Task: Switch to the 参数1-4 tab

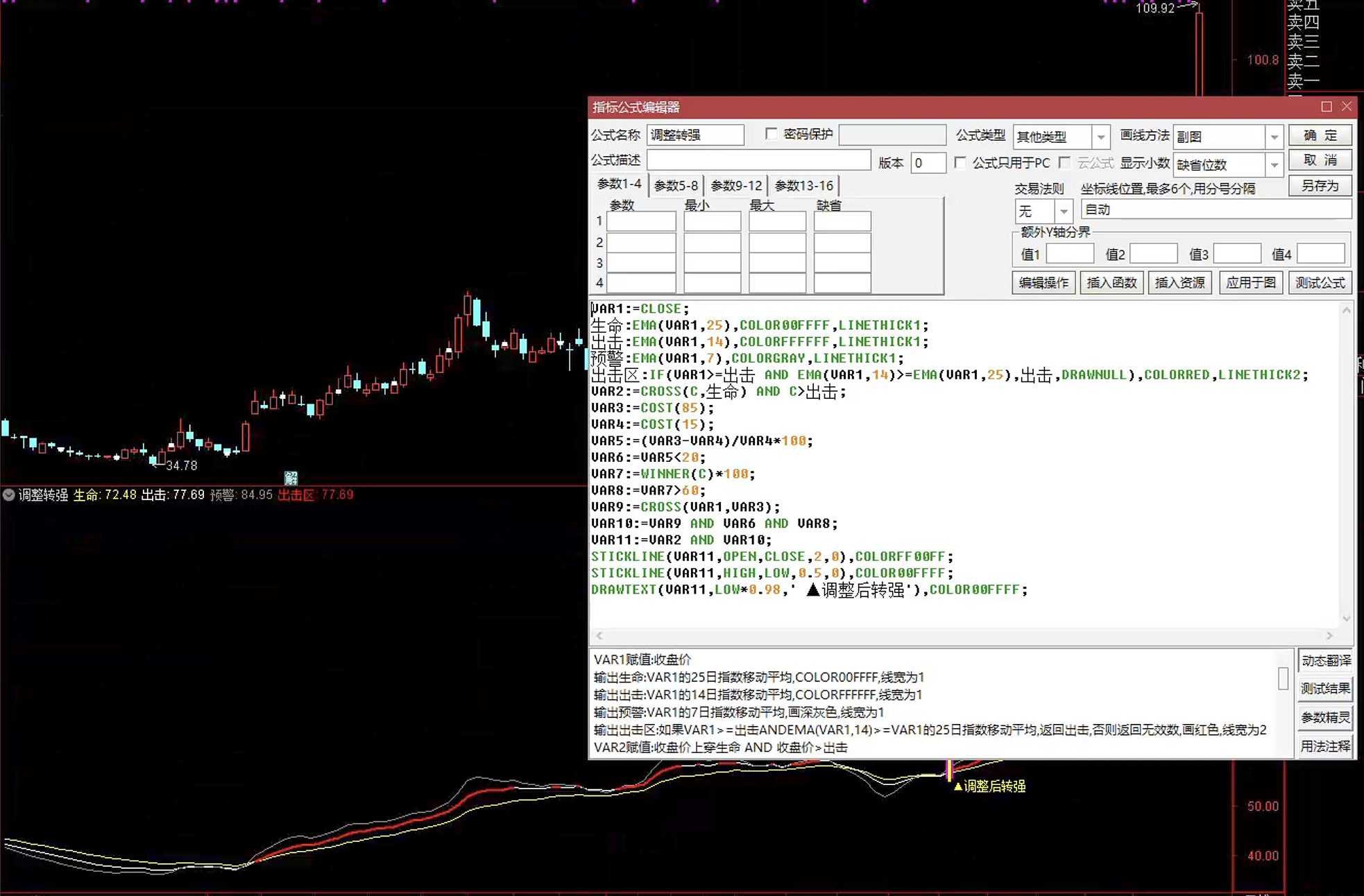Action: (620, 184)
